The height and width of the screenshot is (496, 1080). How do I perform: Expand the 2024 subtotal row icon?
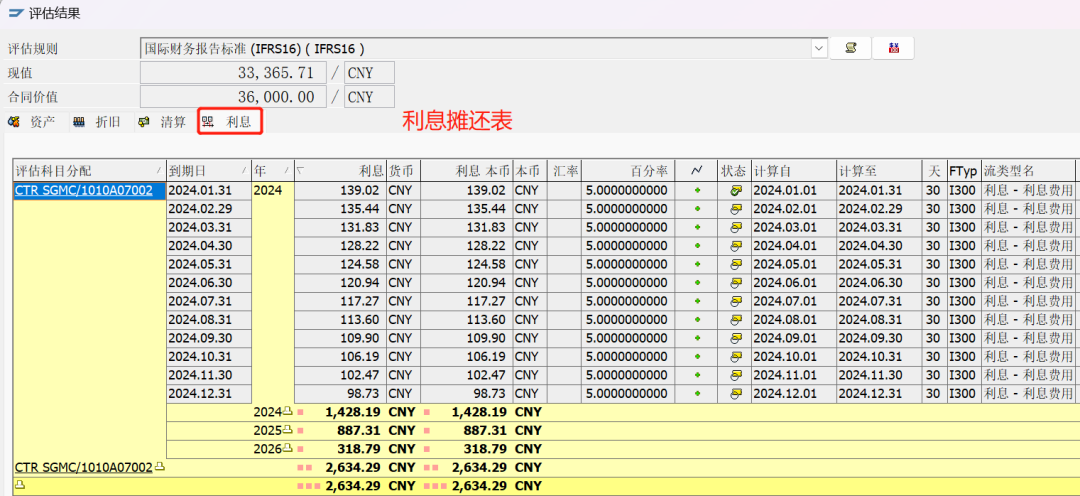289,412
